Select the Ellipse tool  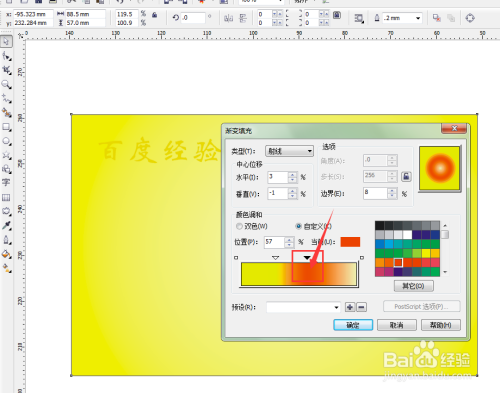click(x=6, y=141)
